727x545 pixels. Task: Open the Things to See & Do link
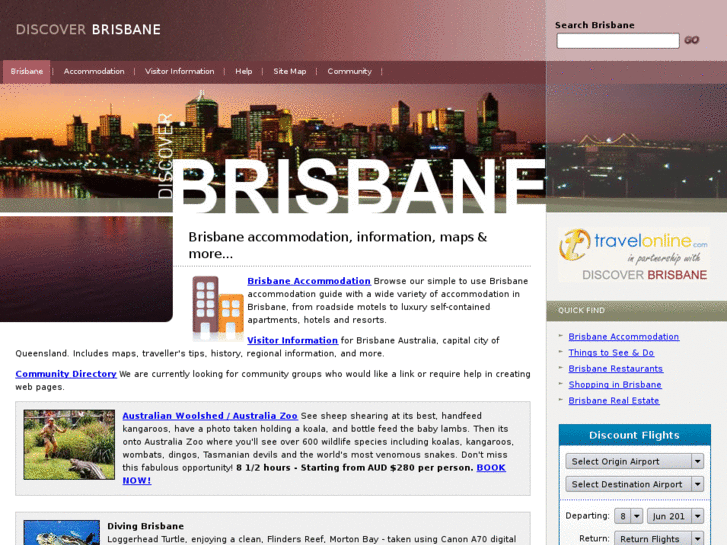click(611, 353)
